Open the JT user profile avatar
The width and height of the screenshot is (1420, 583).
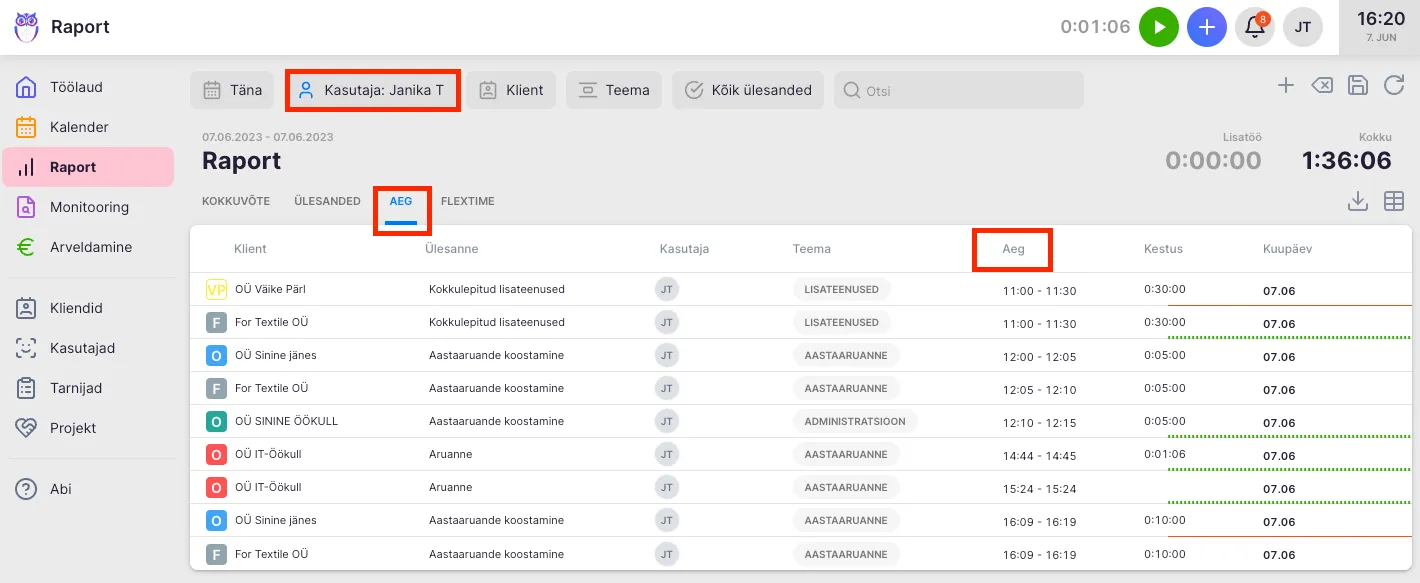(1303, 27)
